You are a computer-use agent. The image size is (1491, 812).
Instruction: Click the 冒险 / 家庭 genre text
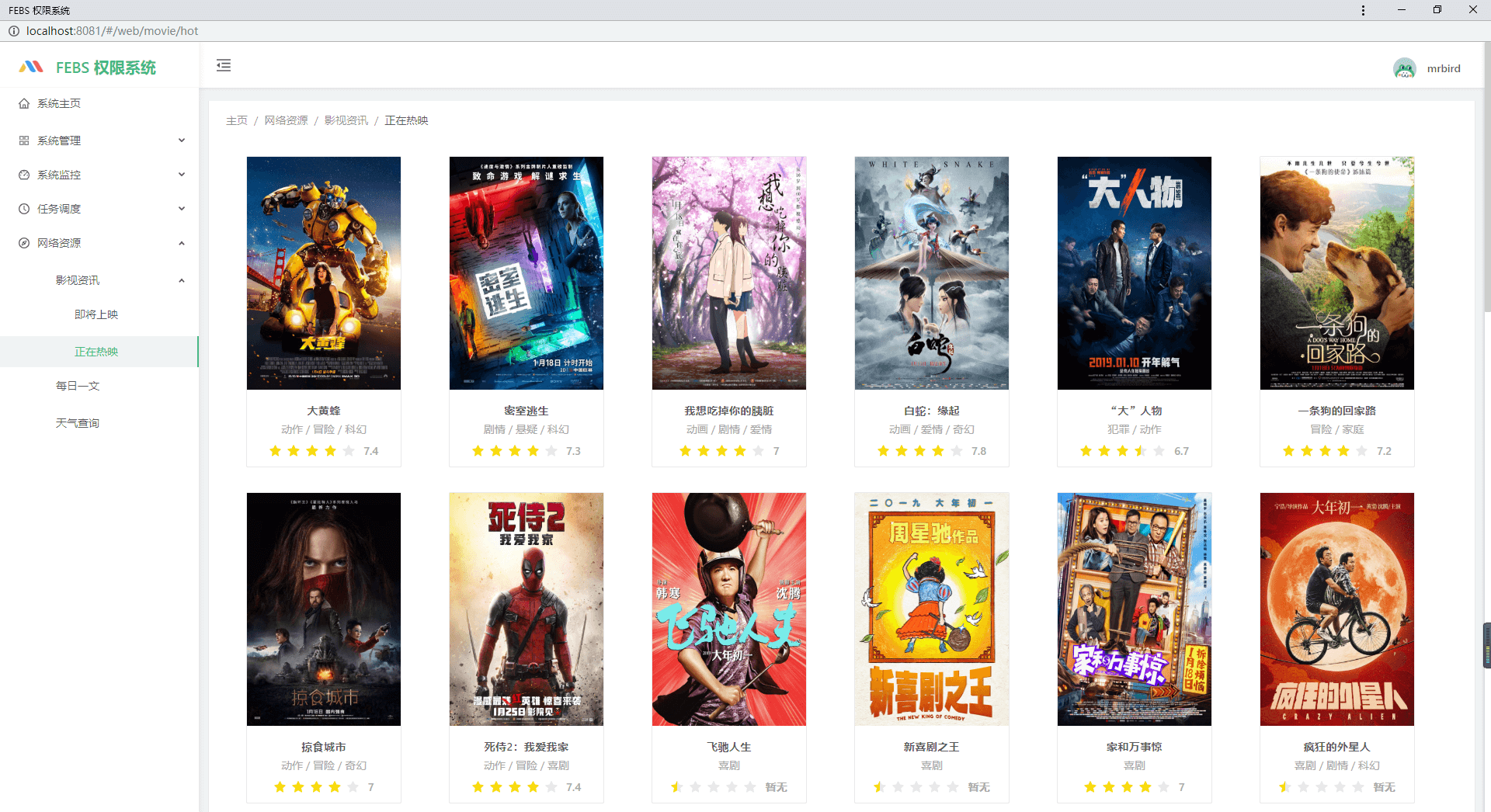pos(1337,429)
